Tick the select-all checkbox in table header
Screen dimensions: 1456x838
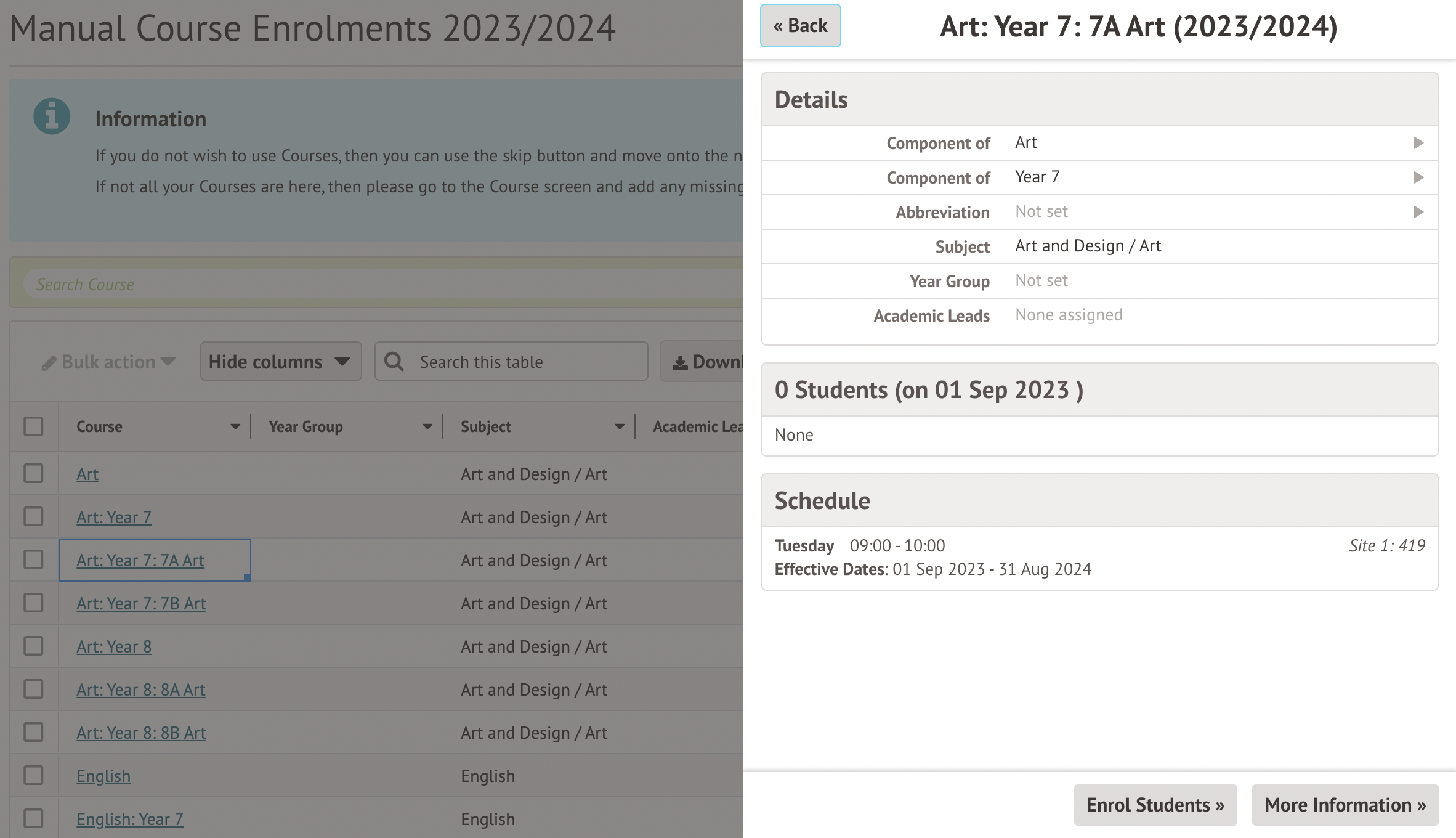(33, 426)
